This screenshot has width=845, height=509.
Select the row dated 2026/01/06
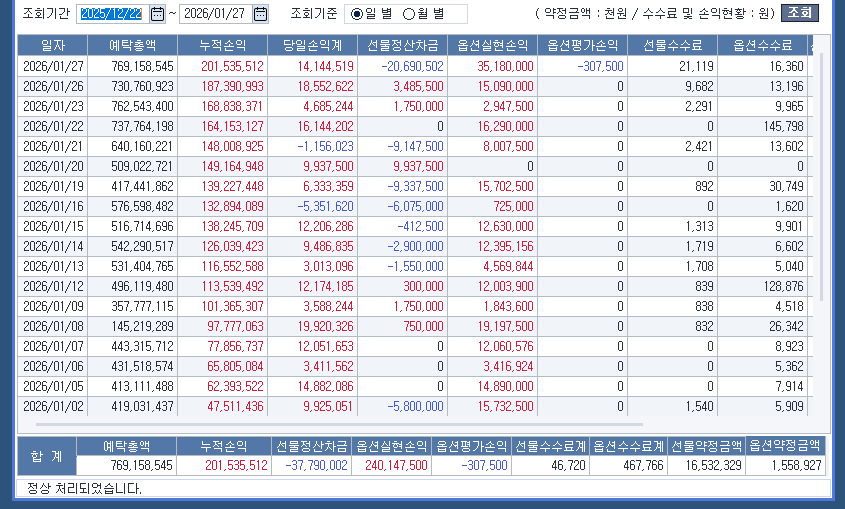pyautogui.click(x=415, y=366)
